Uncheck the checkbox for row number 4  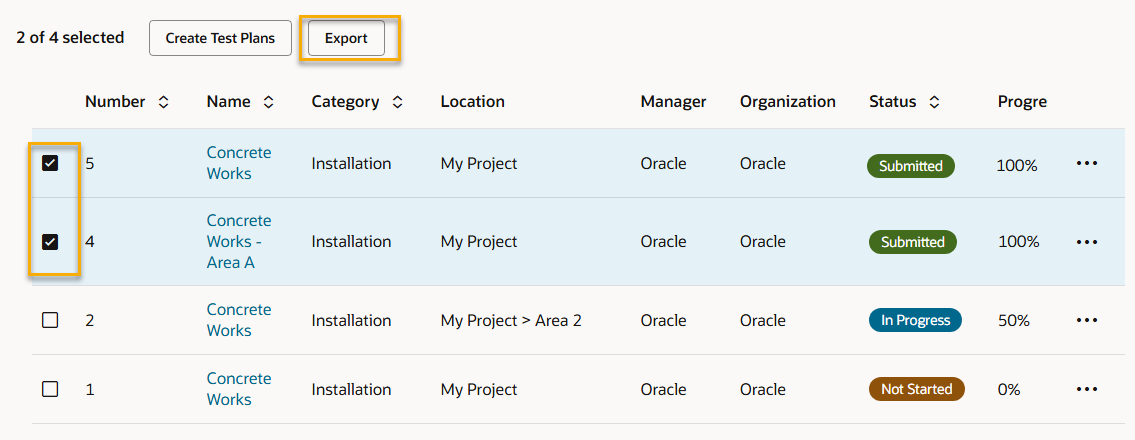pyautogui.click(x=50, y=242)
